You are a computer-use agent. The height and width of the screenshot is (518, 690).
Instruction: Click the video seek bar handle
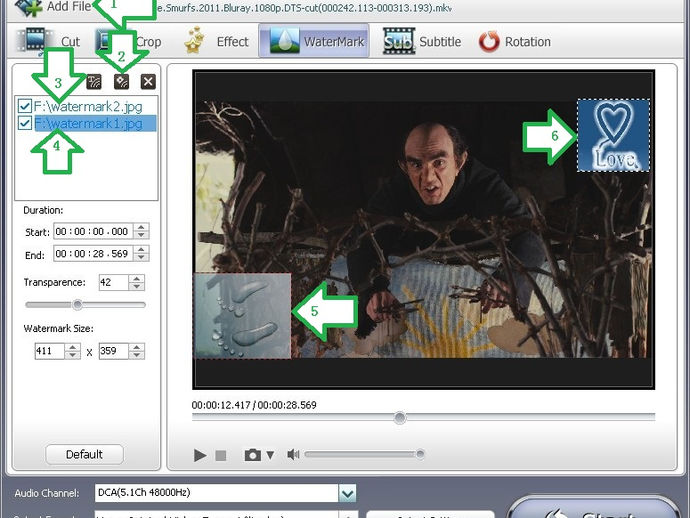point(400,417)
